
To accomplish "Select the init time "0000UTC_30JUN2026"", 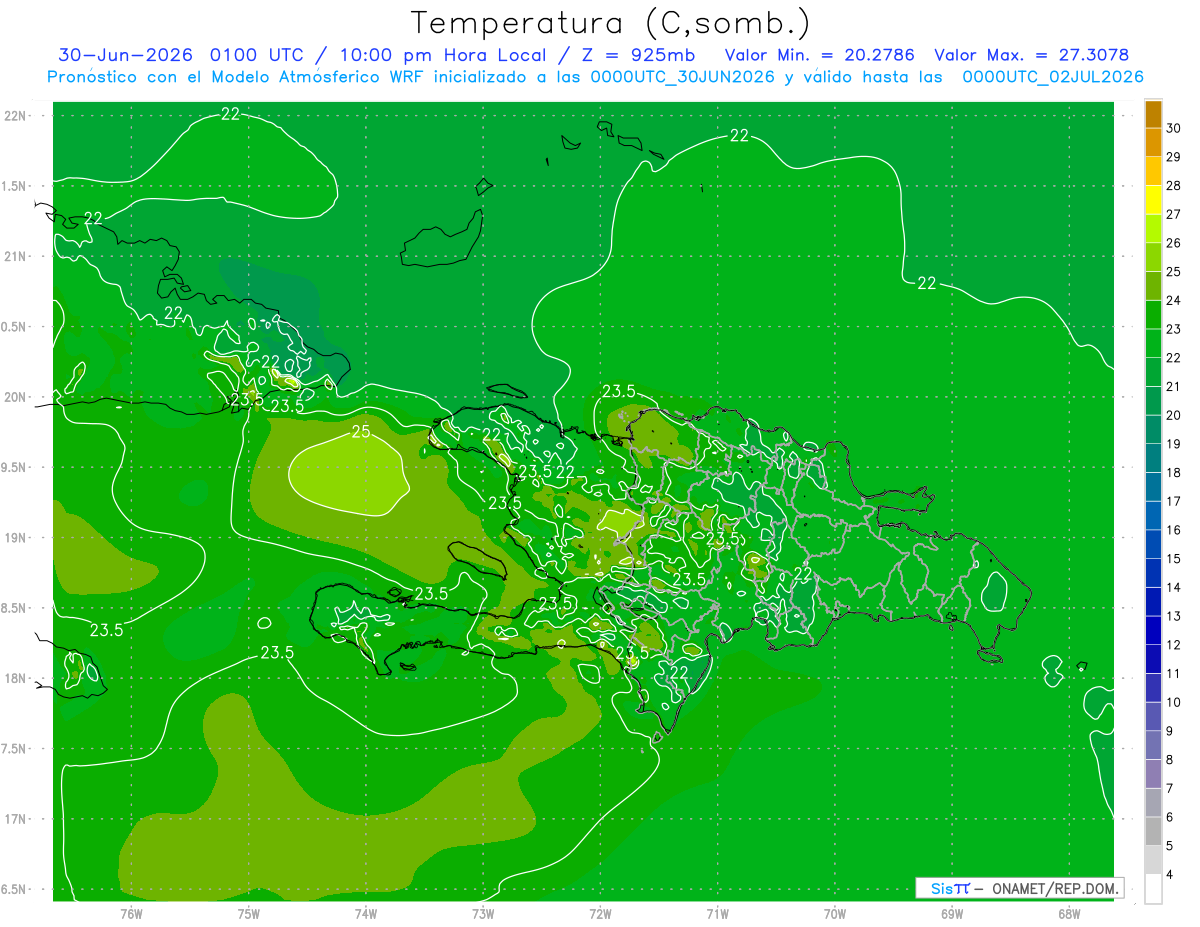I will 682,77.
